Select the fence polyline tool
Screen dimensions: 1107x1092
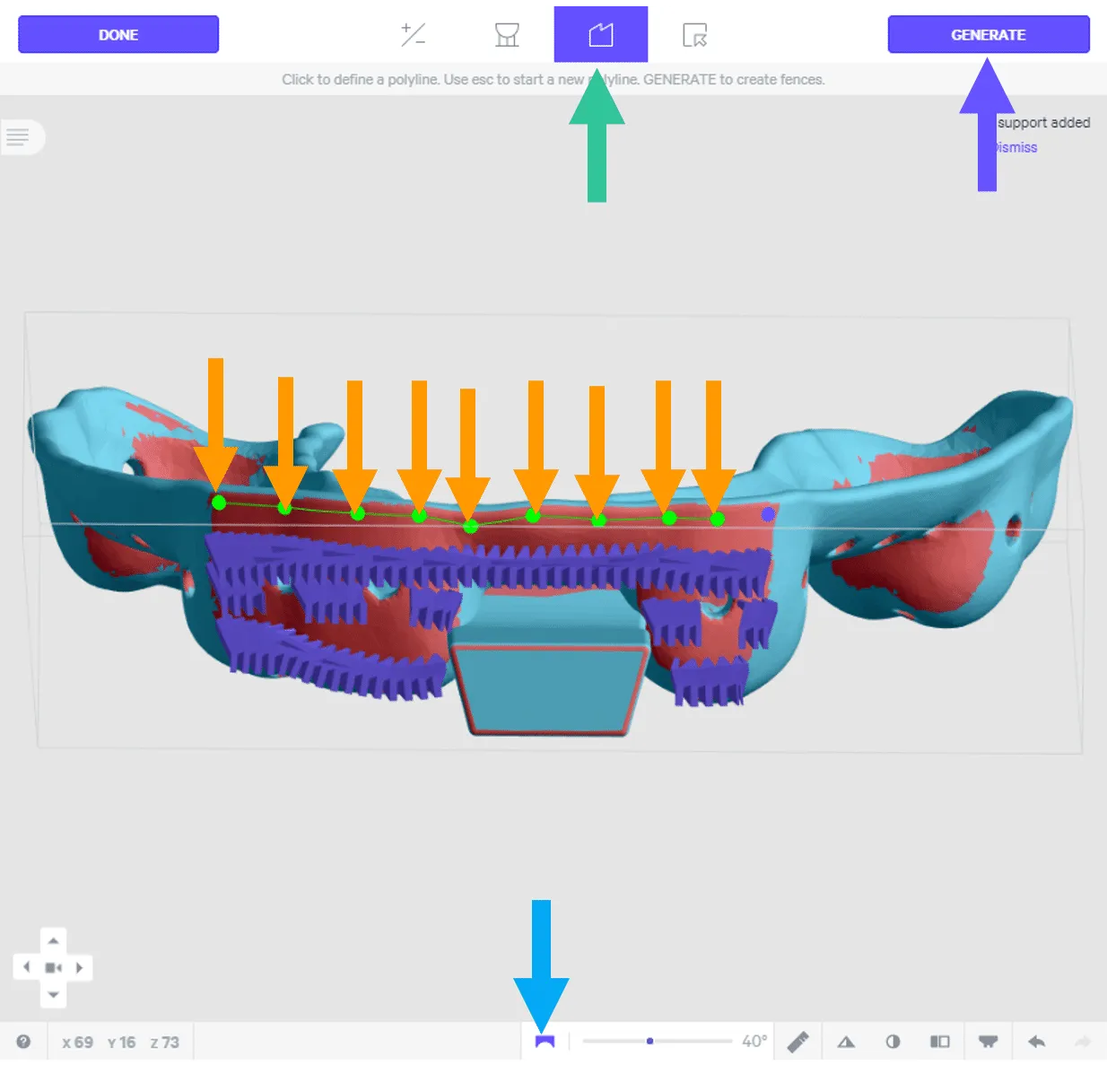[601, 34]
